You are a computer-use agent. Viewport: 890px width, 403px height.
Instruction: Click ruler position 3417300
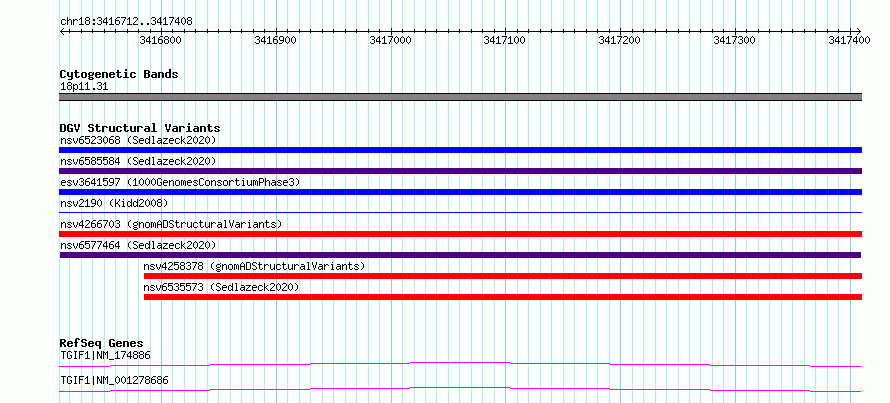735,40
